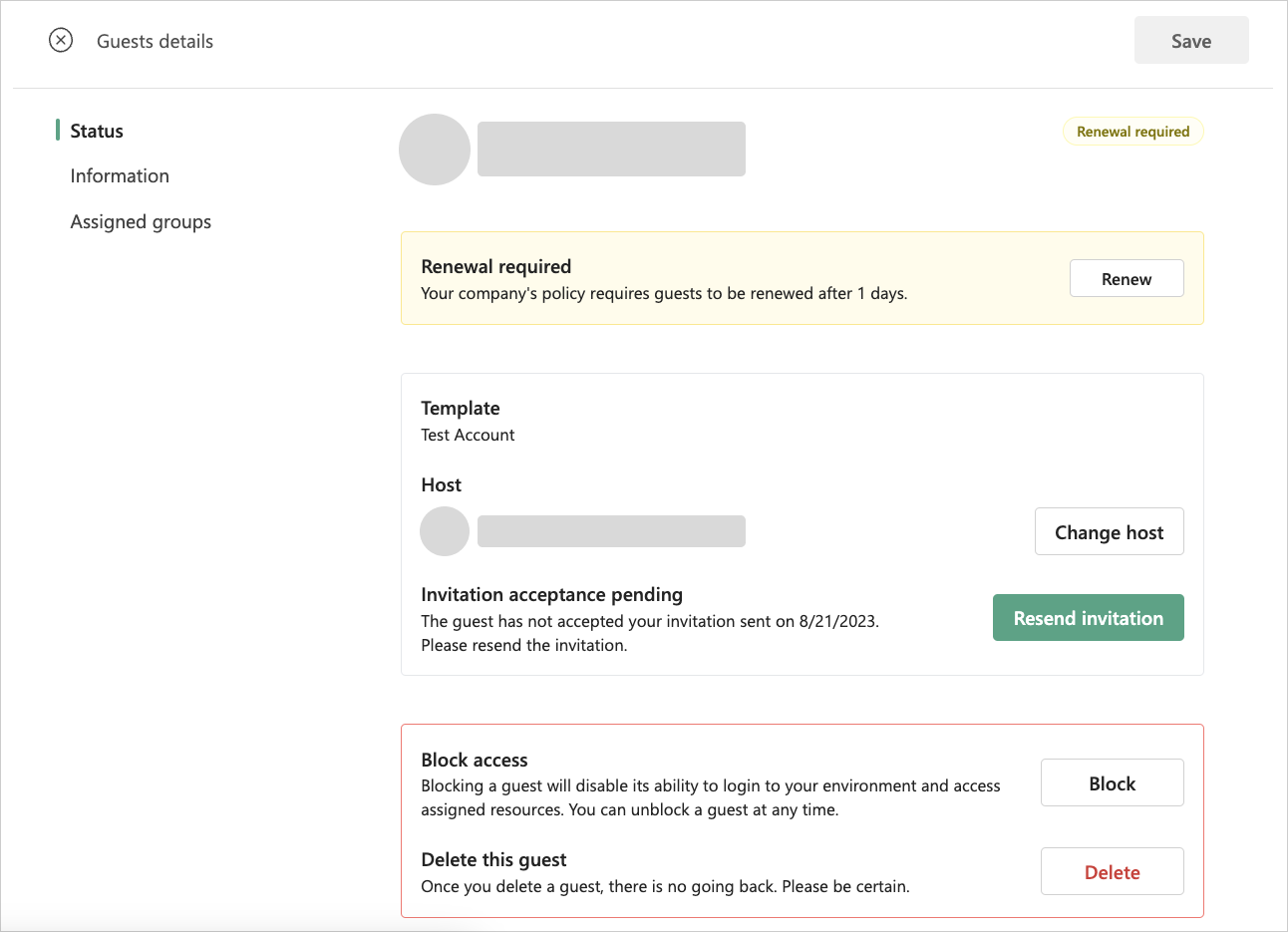Screen dimensions: 1288x932
Task: Open the Assigned groups section
Action: coord(141,222)
